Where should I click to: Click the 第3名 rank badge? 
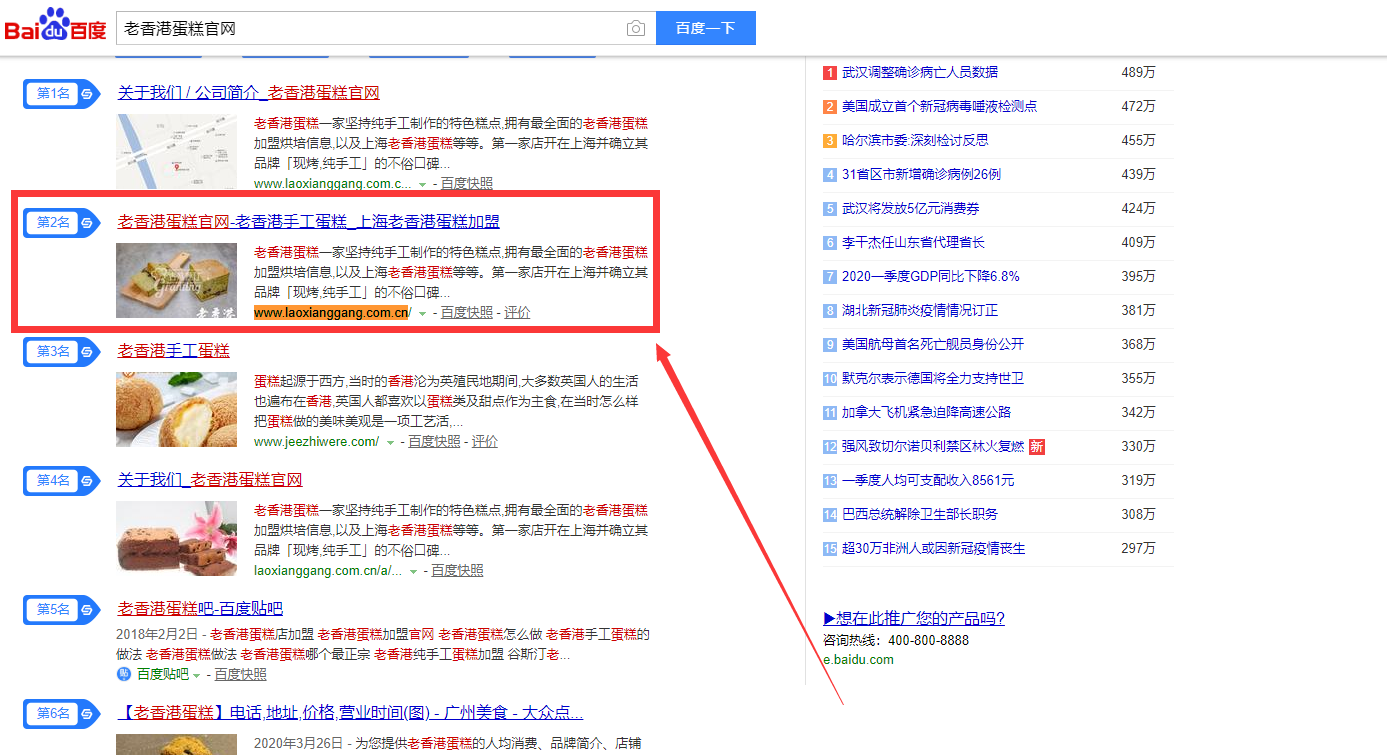61,351
